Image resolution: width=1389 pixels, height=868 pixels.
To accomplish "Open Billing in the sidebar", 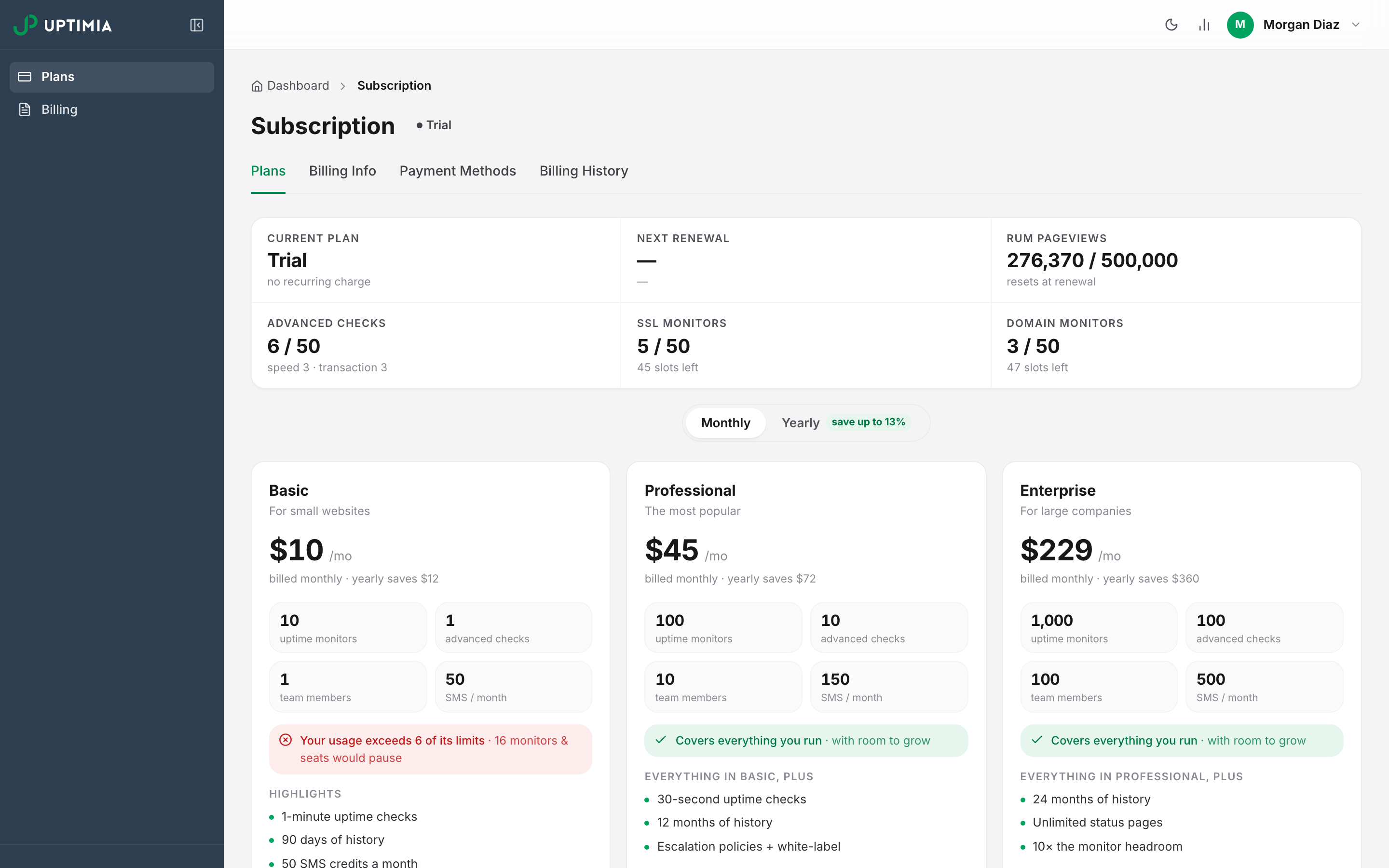I will pos(112,109).
